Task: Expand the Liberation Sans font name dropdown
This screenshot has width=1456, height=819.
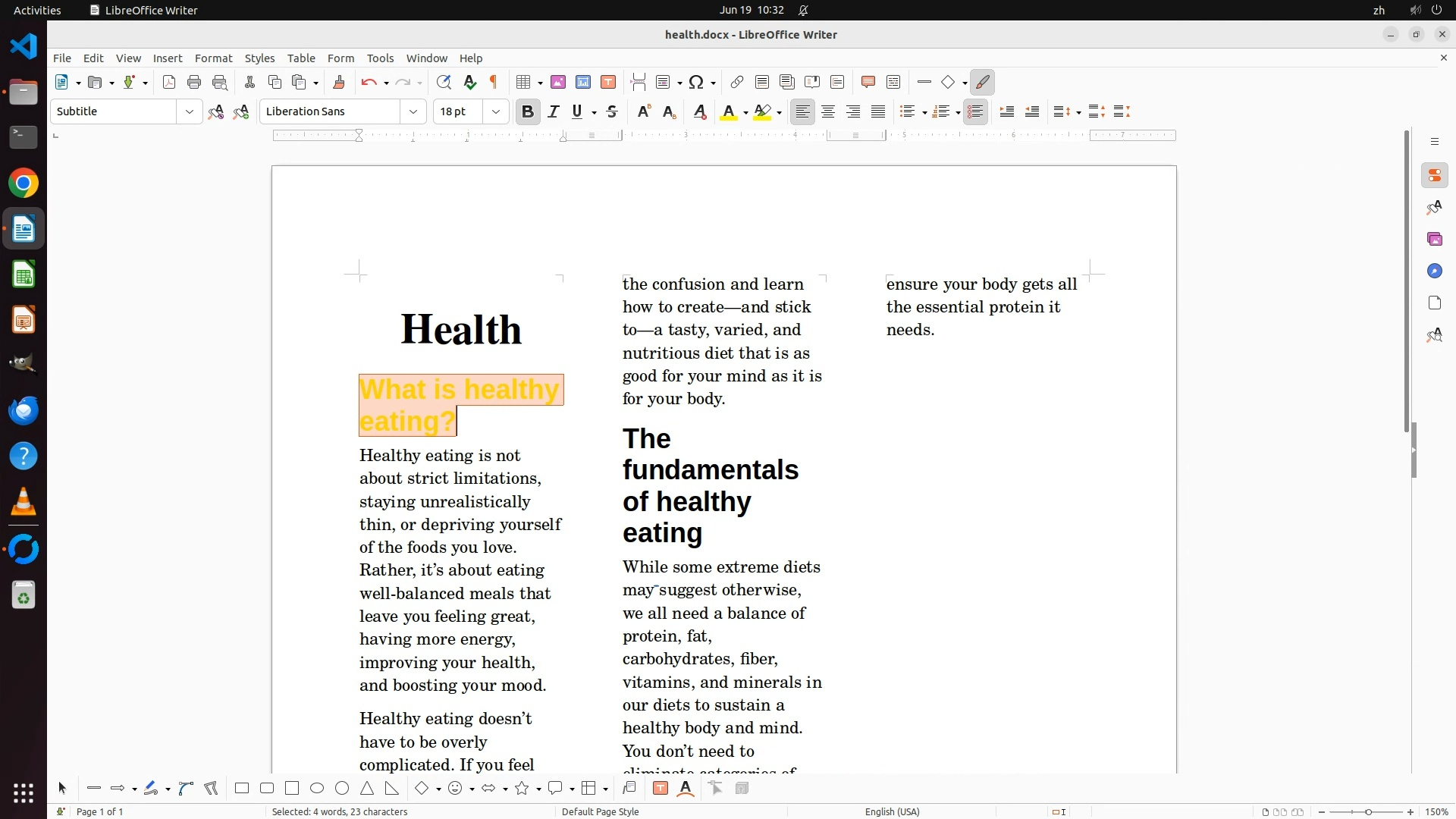Action: coord(413,112)
